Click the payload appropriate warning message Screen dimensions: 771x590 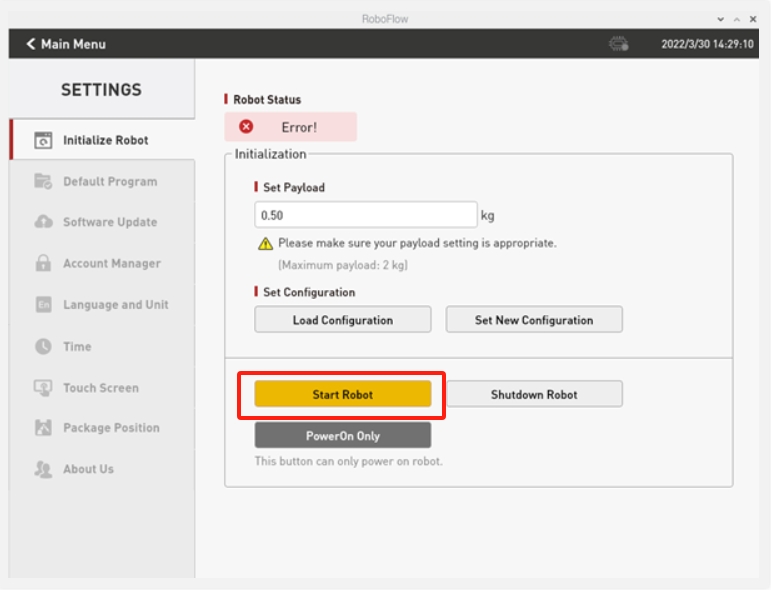tap(417, 243)
